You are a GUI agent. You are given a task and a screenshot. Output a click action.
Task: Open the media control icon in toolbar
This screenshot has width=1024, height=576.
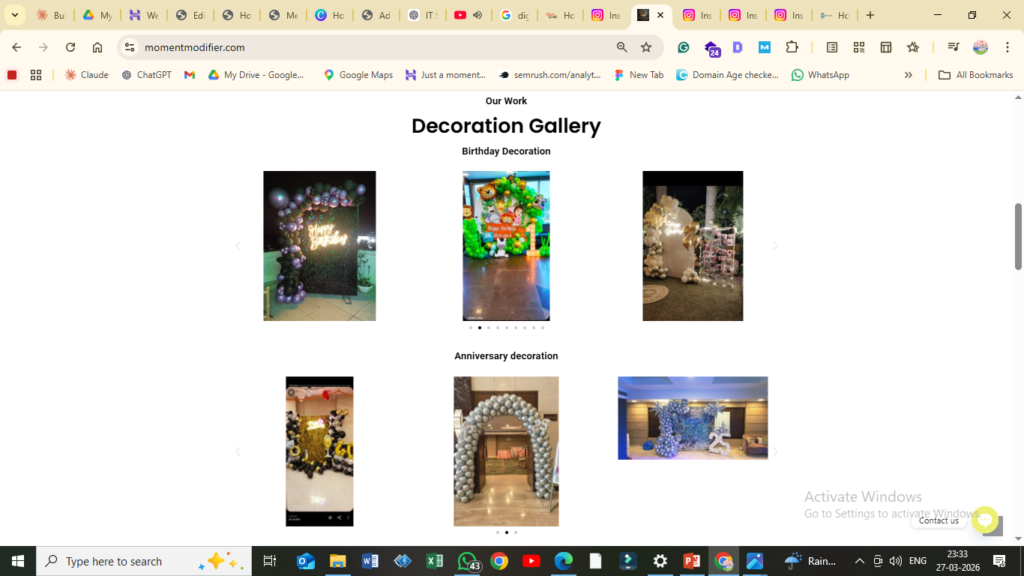click(x=953, y=47)
